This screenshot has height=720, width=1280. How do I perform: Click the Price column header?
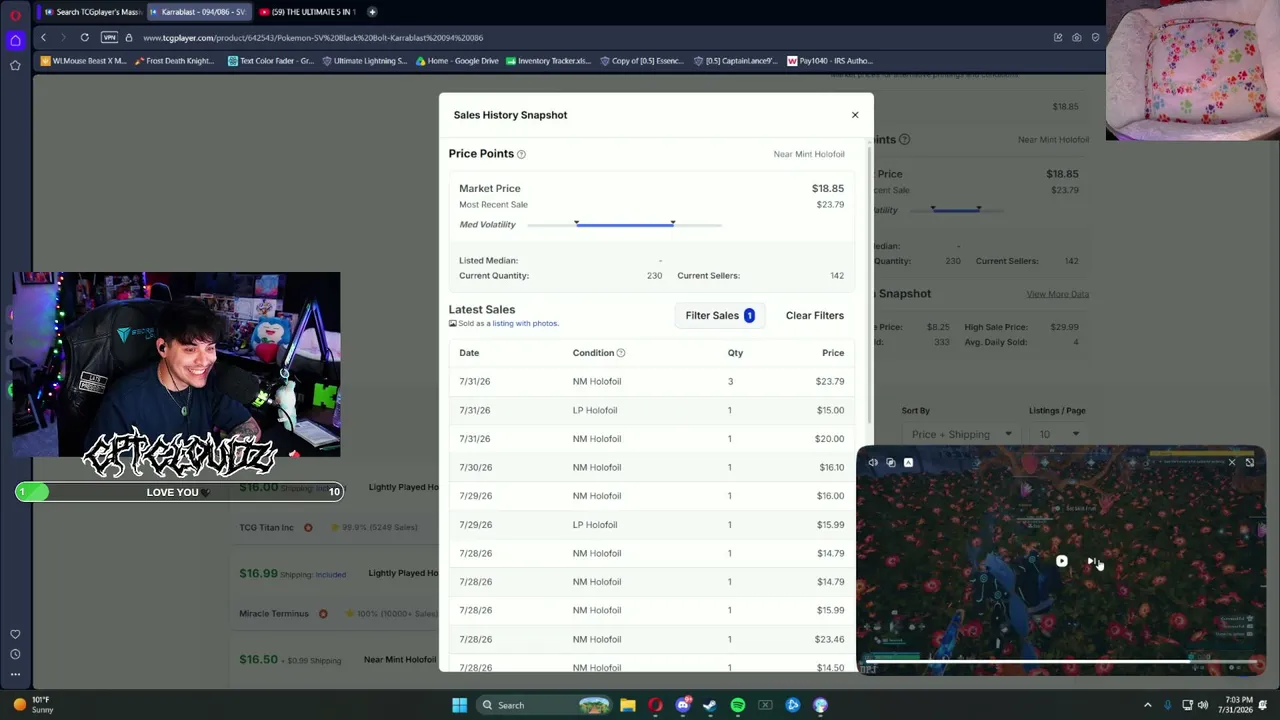[x=833, y=353]
